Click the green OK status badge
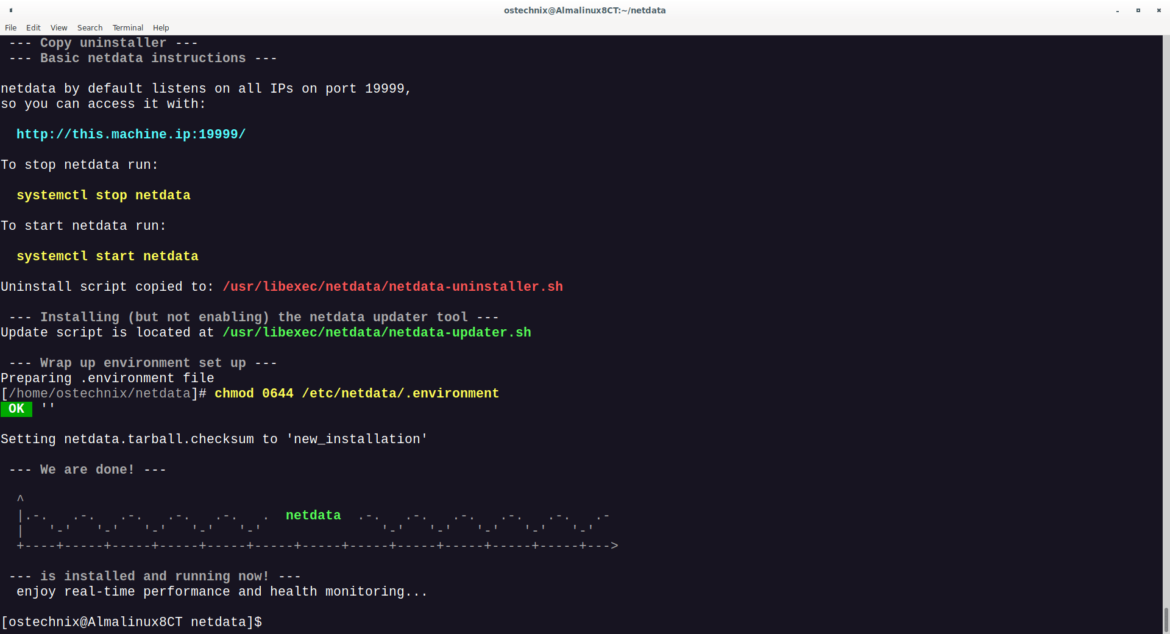Screen dimensions: 1170x634 [x=16, y=408]
